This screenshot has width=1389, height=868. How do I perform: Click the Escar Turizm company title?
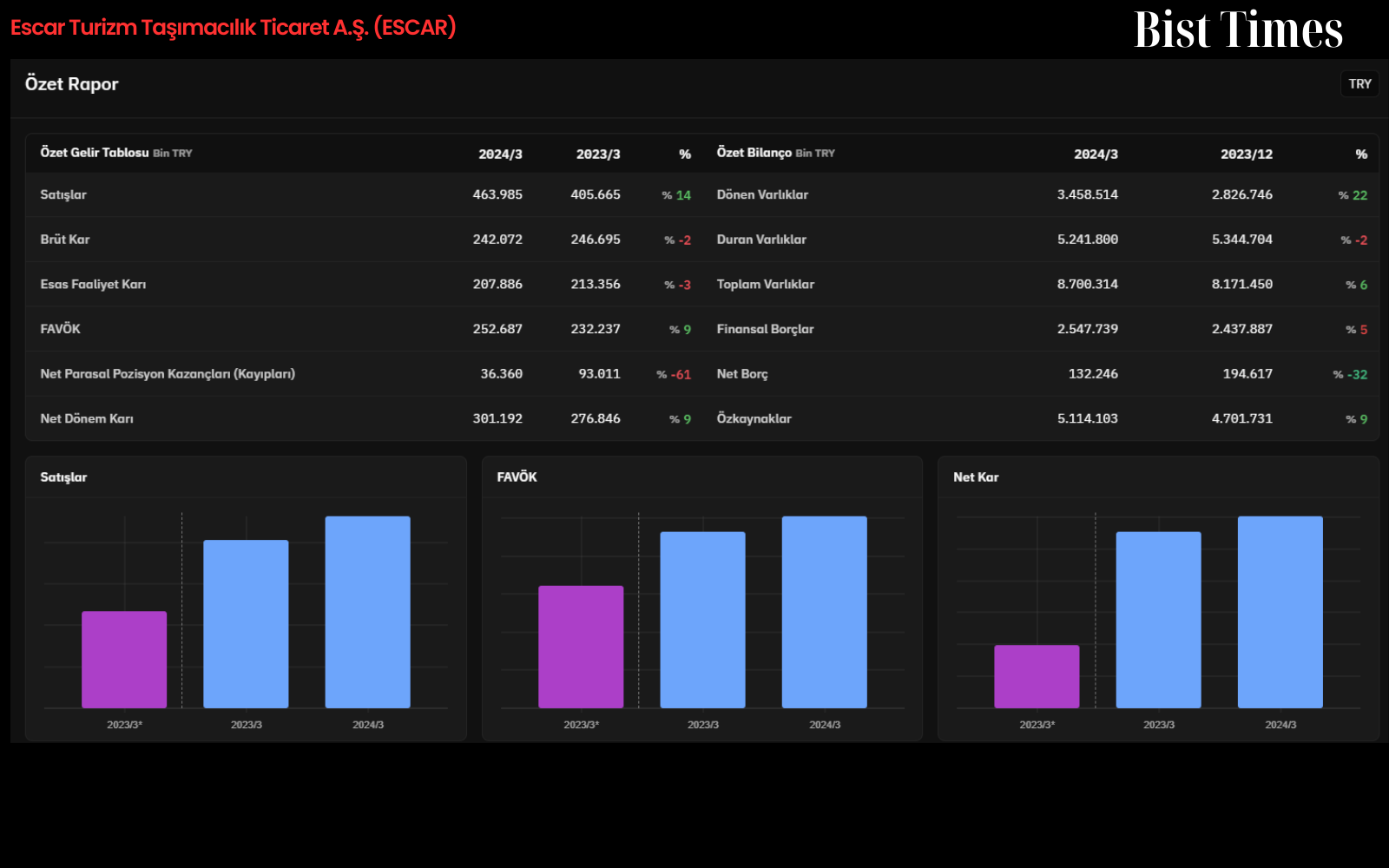pos(233,28)
